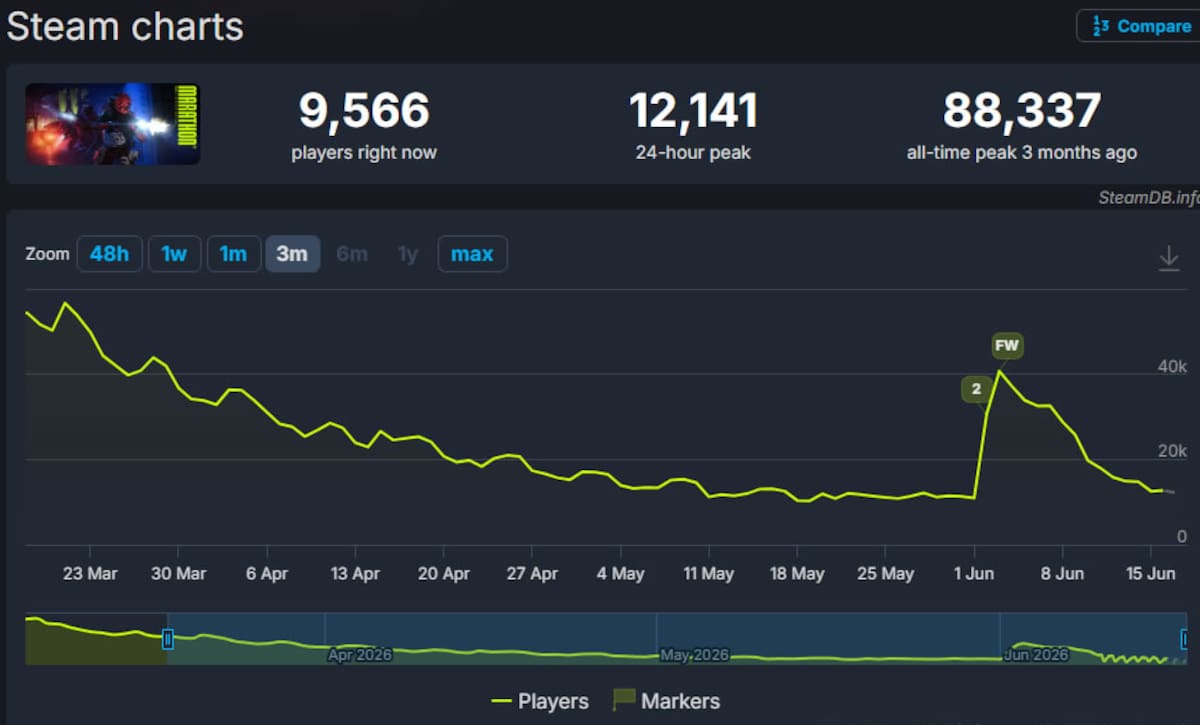The width and height of the screenshot is (1200, 725).
Task: Click Jun 2026 in the navigator
Action: click(1036, 655)
